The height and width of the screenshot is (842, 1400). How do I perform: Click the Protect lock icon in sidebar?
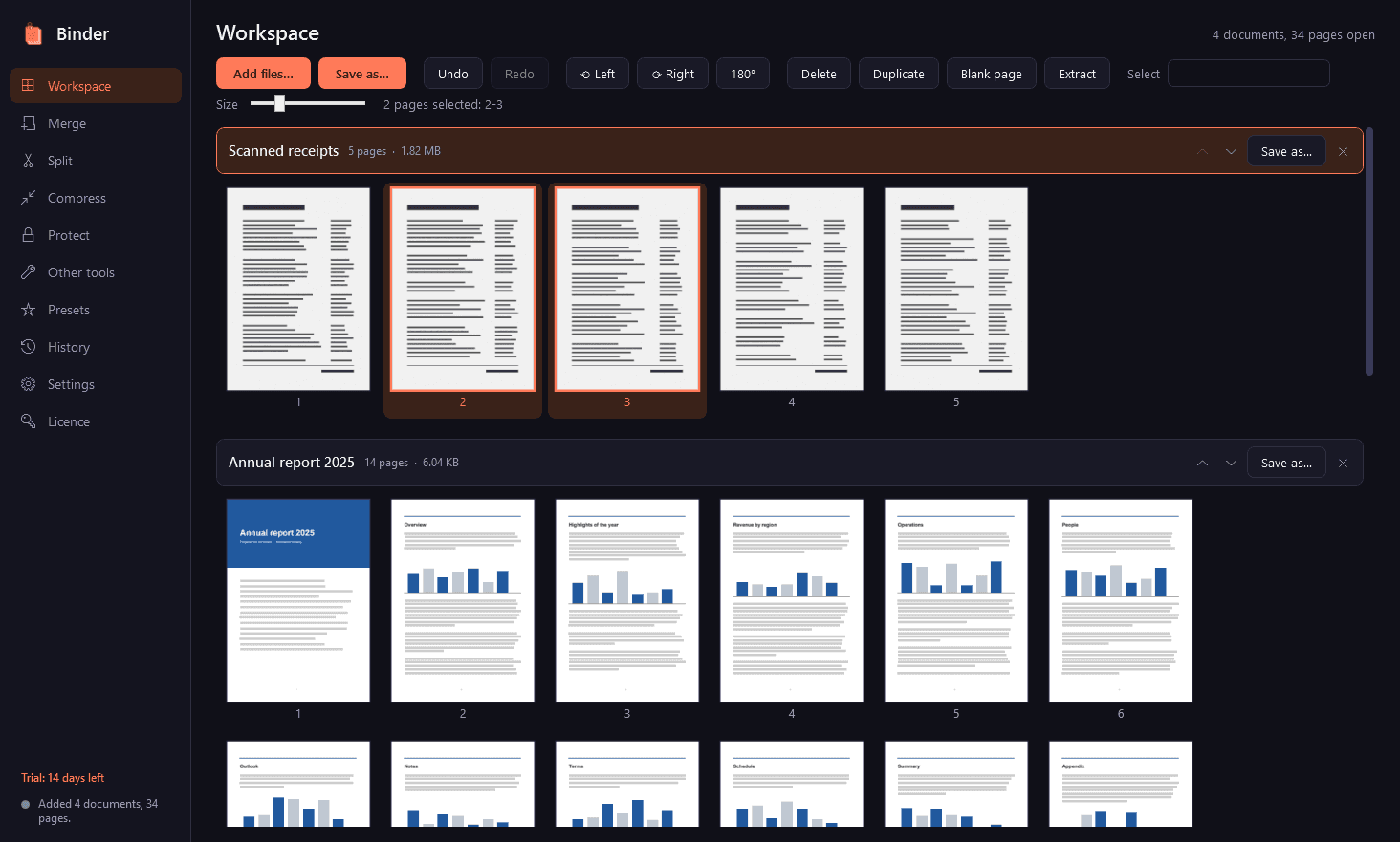tap(29, 235)
